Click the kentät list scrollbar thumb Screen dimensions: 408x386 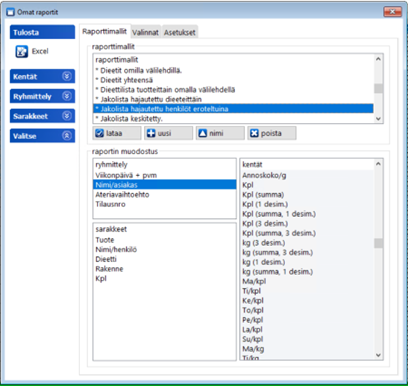[378, 243]
